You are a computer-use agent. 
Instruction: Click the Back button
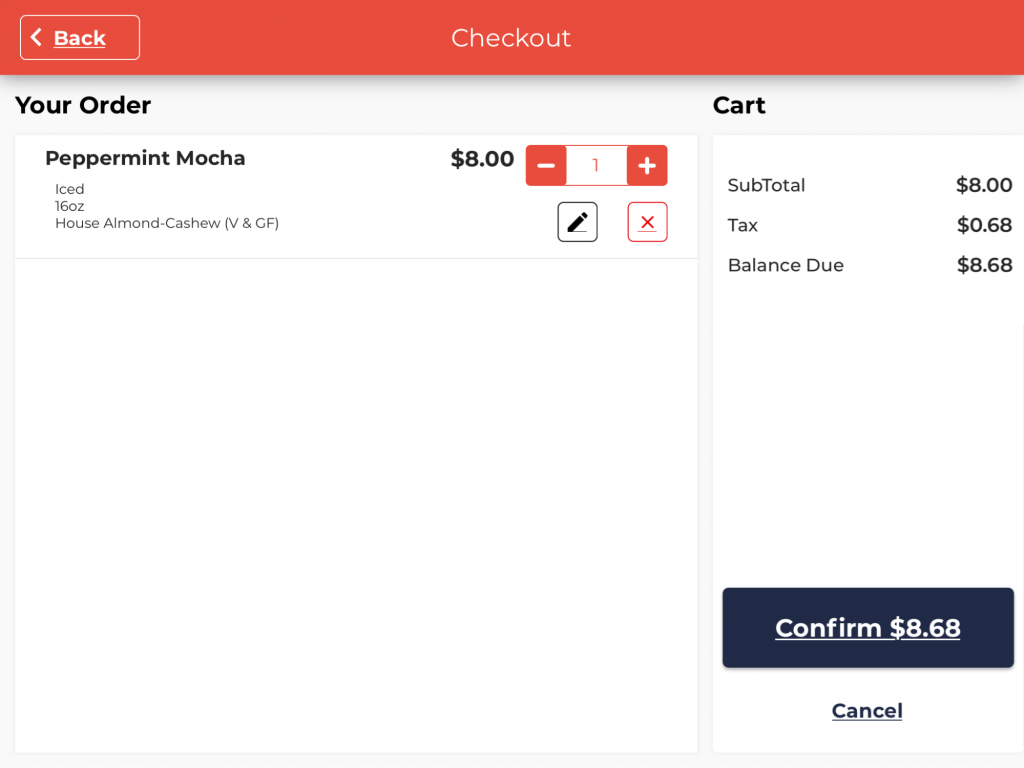(80, 38)
